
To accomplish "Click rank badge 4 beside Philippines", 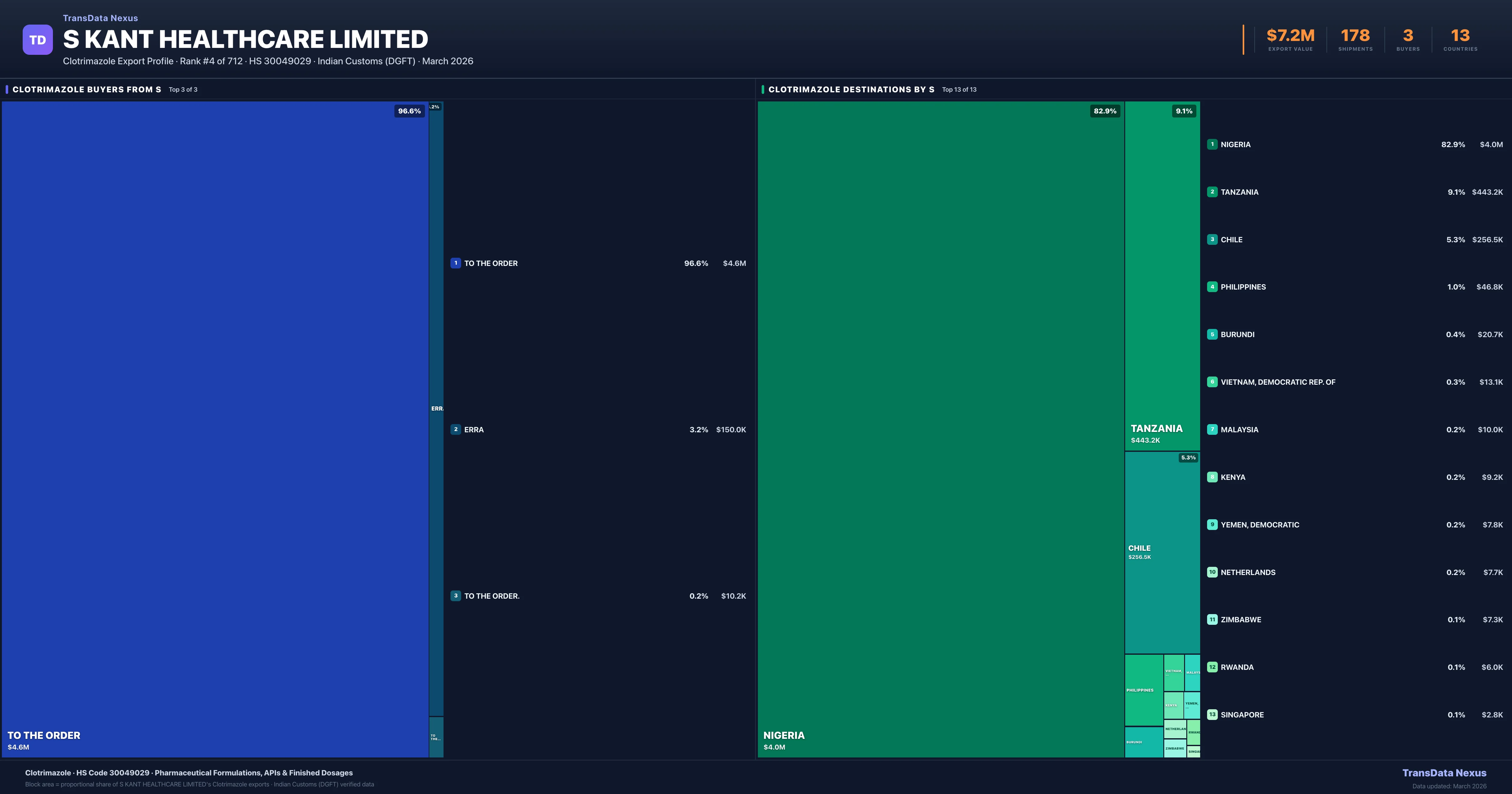I will [1212, 287].
